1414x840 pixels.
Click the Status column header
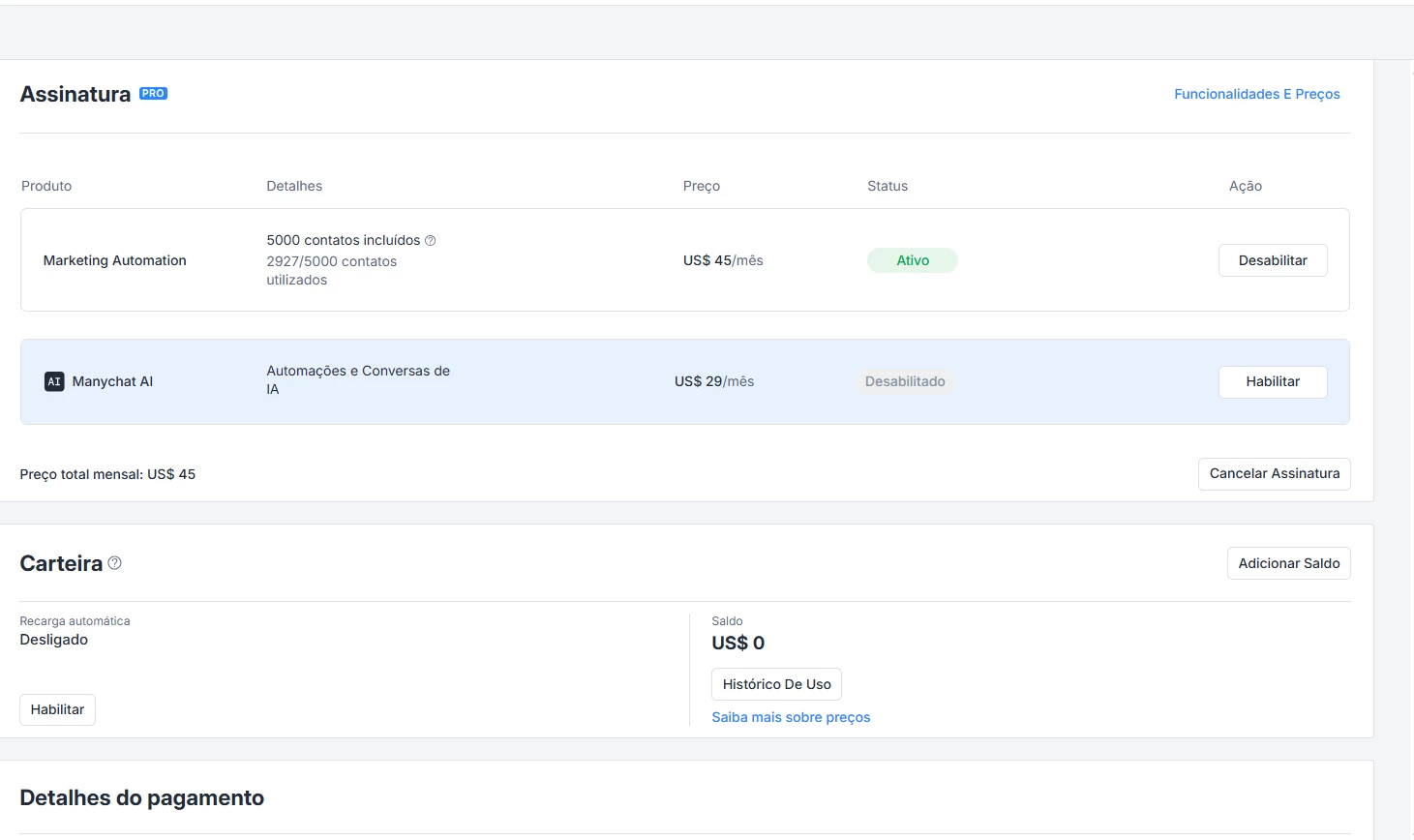[887, 186]
